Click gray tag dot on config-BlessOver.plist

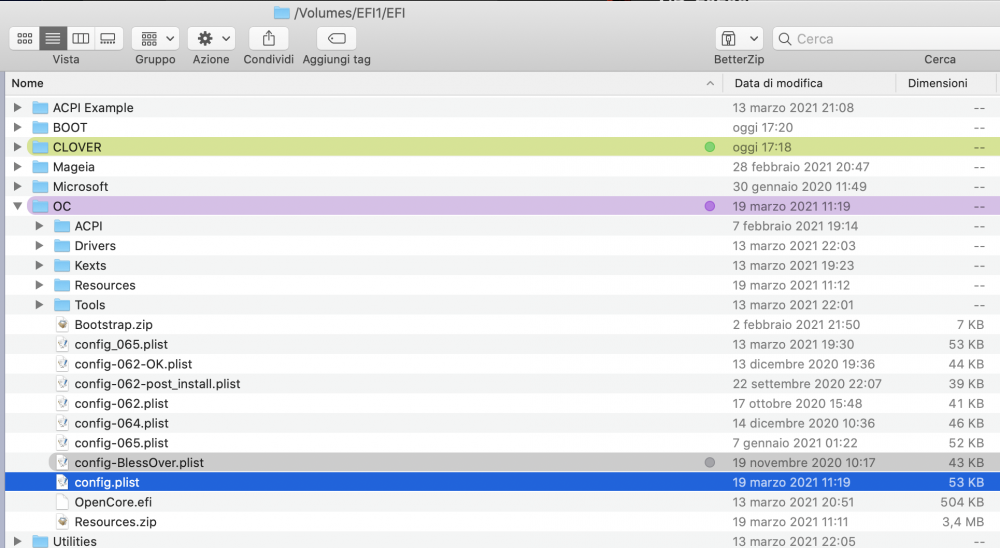[709, 463]
